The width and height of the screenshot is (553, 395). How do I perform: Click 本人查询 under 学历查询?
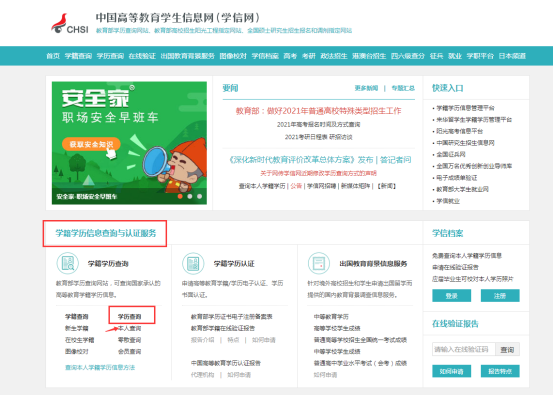coord(129,328)
